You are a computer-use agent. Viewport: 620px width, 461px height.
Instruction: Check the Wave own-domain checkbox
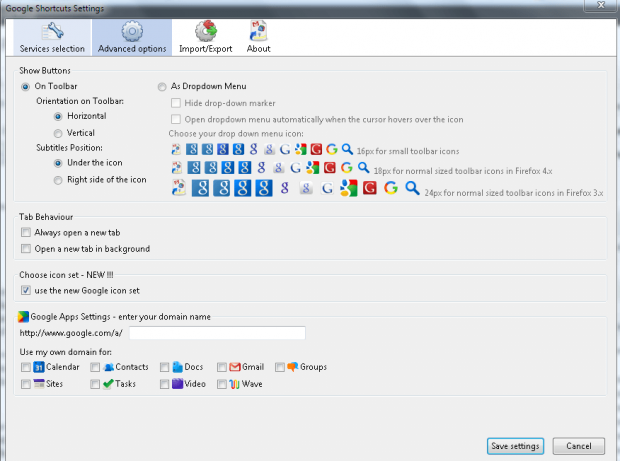click(222, 384)
